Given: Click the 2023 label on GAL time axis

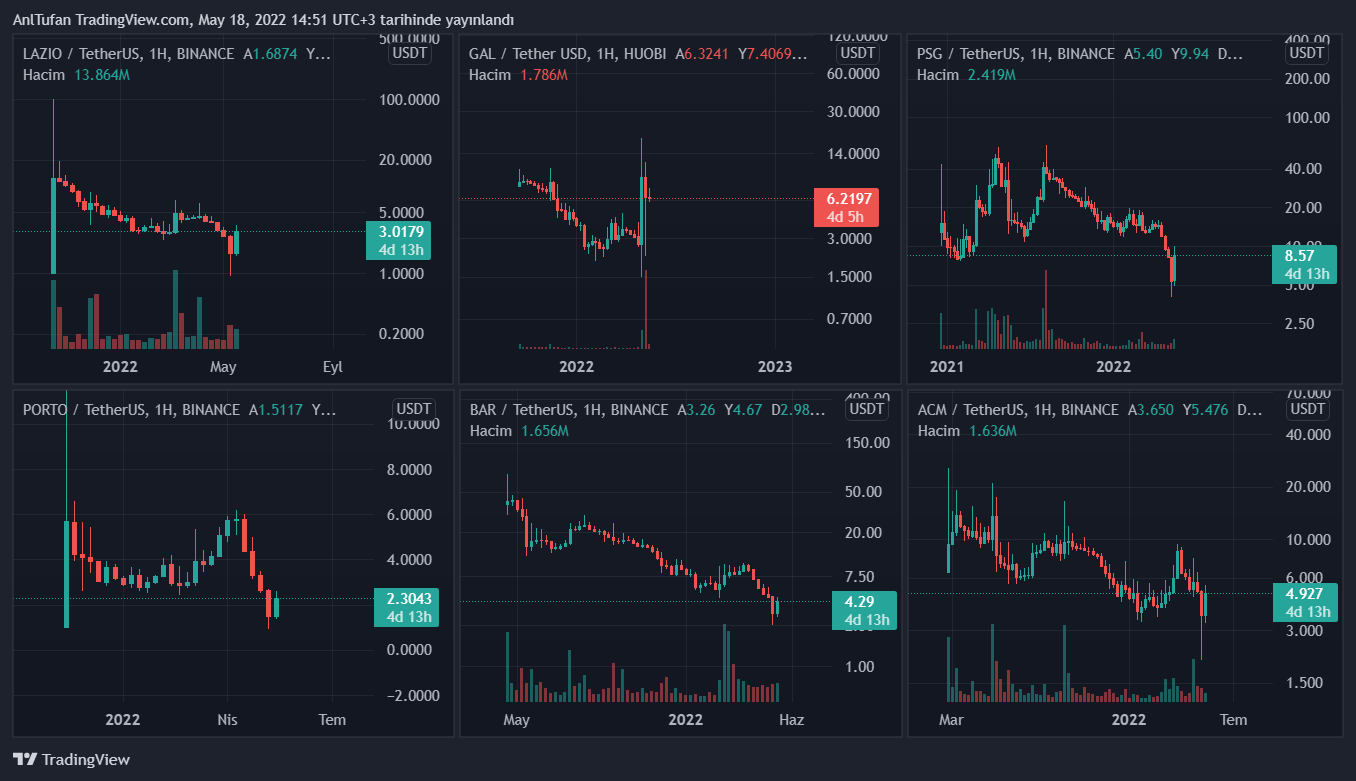Looking at the screenshot, I should (x=775, y=367).
